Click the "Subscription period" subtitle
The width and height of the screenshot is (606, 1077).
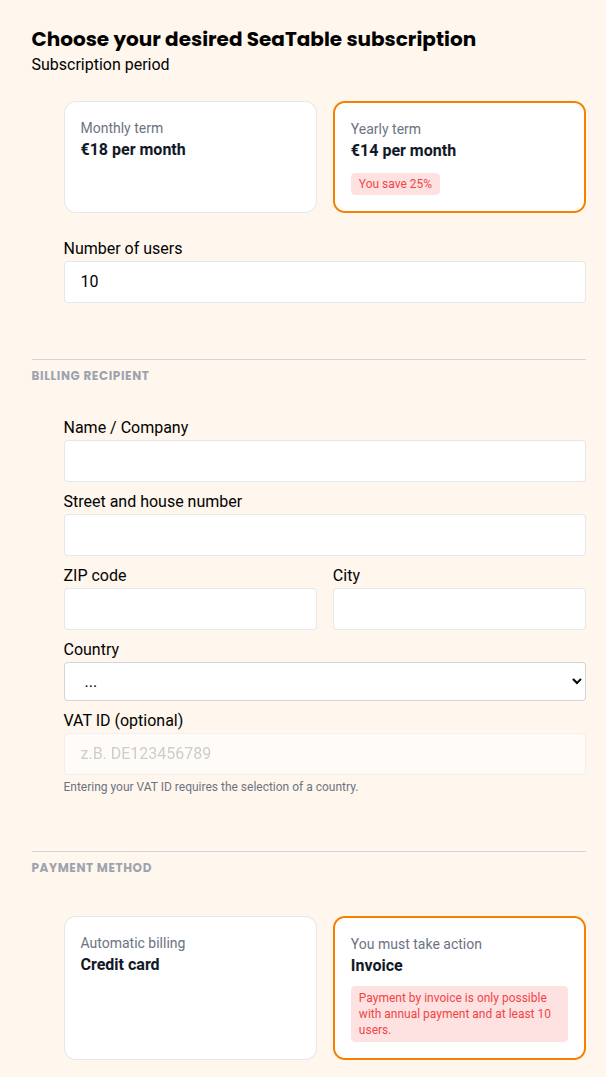100,65
